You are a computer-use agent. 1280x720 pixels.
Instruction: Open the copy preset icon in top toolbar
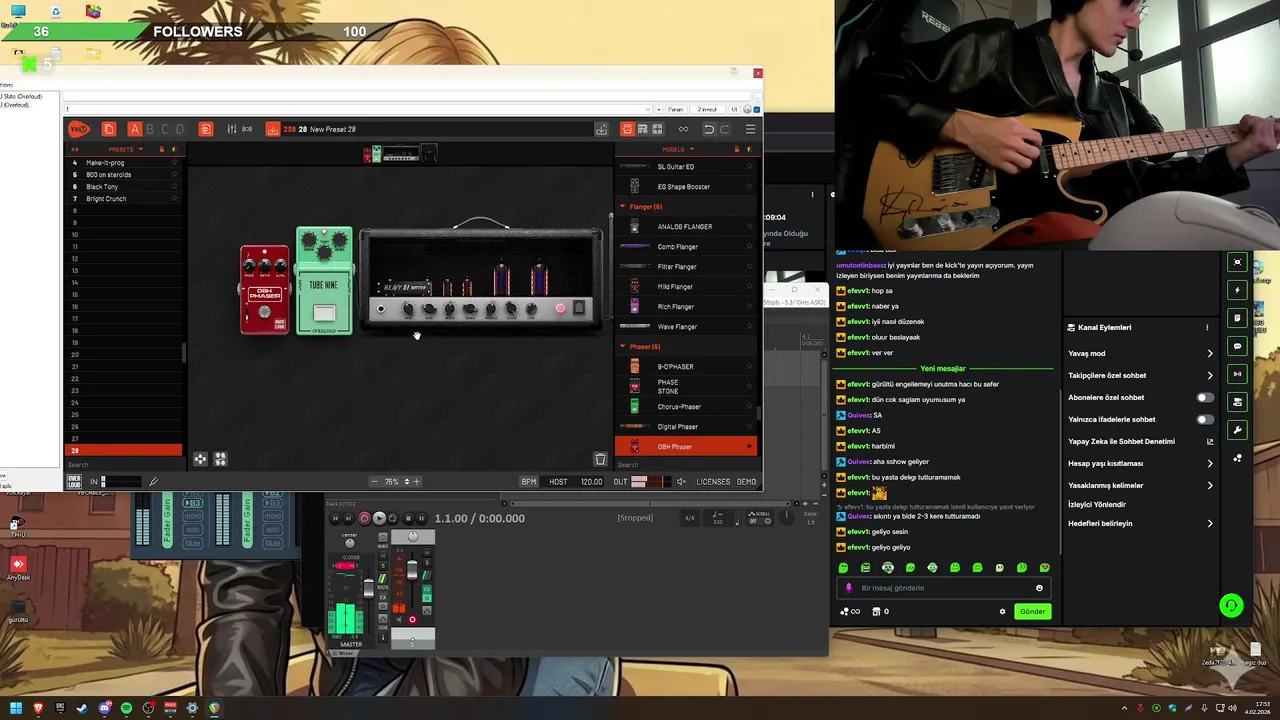109,129
